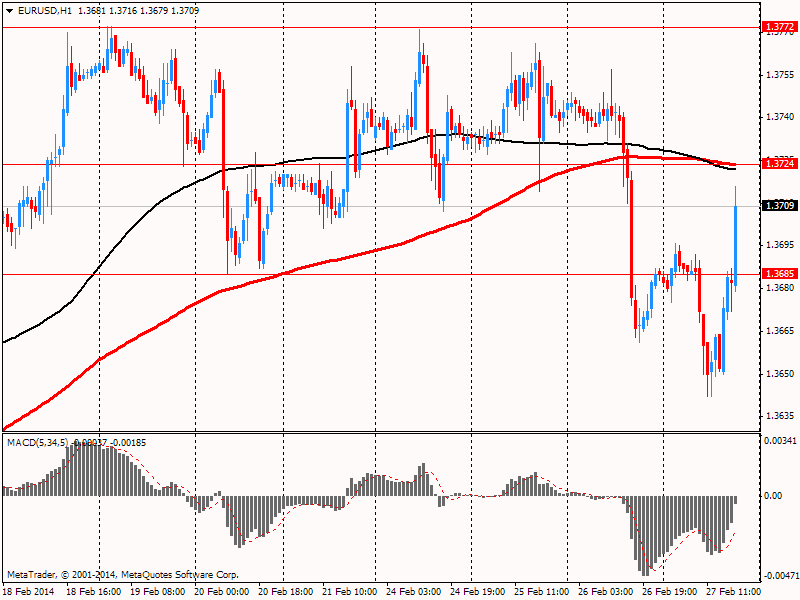Click the 21 Feb 10:00 time label
This screenshot has width=800, height=600.
coord(350,591)
